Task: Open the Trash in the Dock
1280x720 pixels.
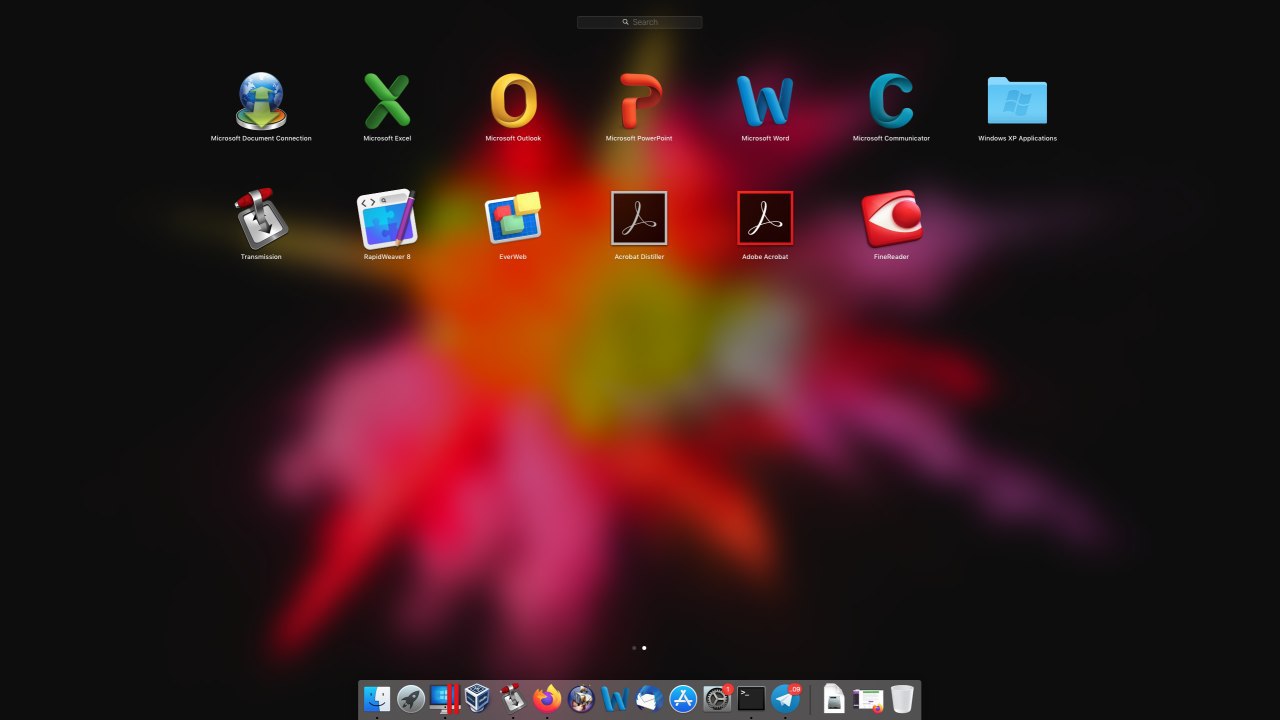Action: pyautogui.click(x=902, y=699)
